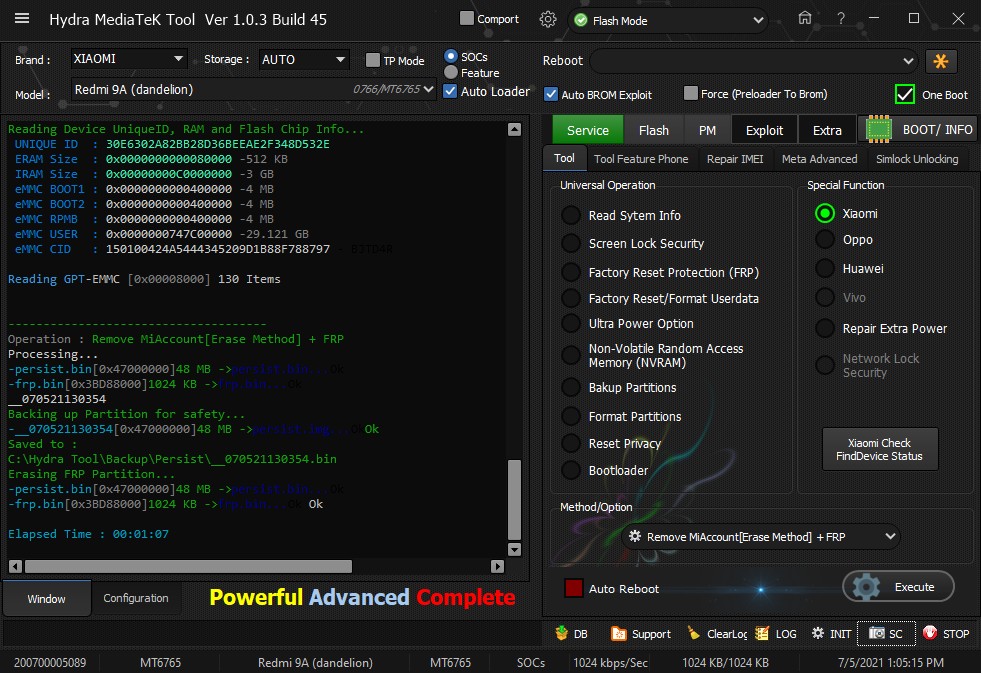This screenshot has height=673, width=981.
Task: Select the Format Partitions option
Action: [571, 416]
